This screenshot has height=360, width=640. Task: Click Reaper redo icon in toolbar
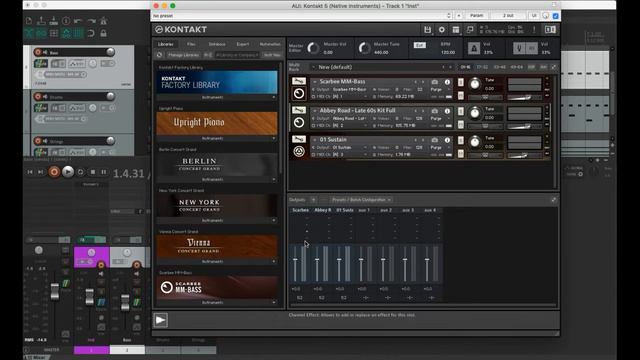point(91,20)
